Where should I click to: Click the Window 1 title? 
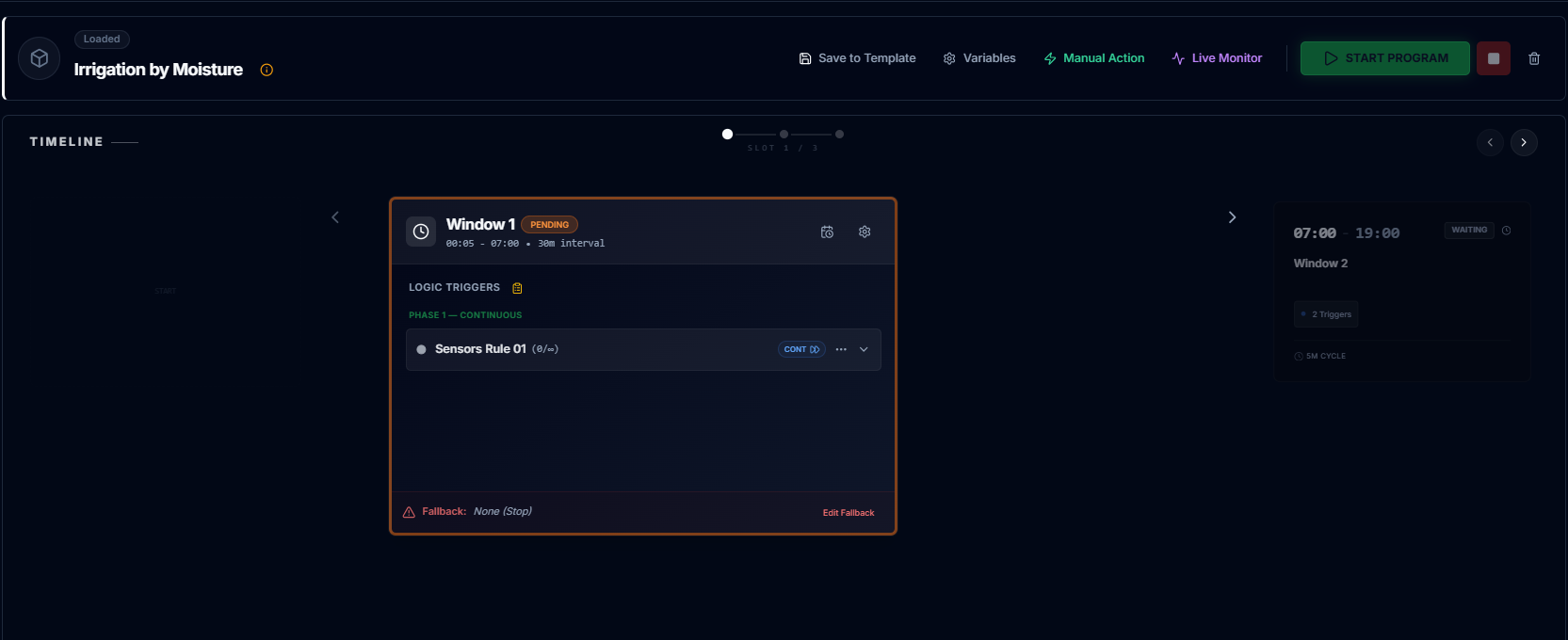point(480,224)
